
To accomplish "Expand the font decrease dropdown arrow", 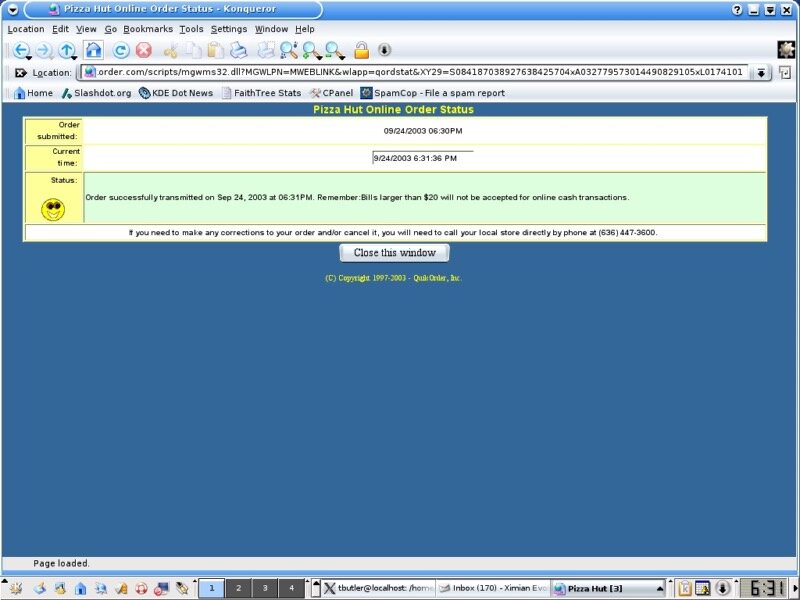I will point(342,58).
